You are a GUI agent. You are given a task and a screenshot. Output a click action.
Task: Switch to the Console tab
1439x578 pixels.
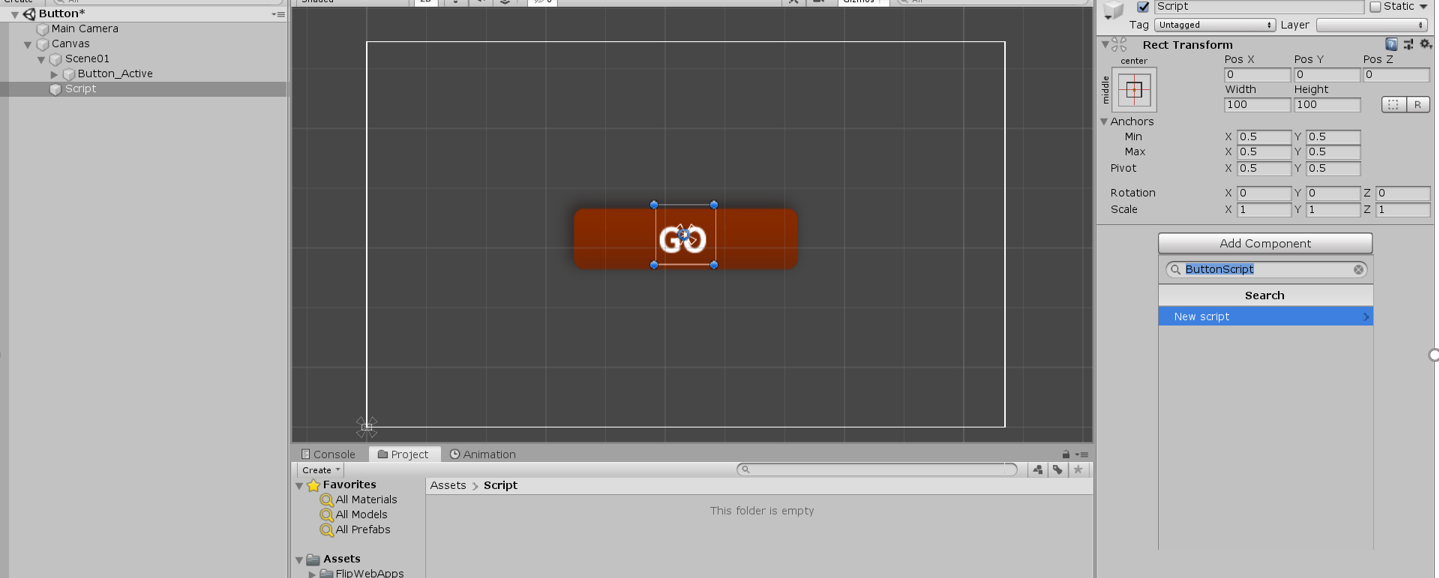[328, 454]
